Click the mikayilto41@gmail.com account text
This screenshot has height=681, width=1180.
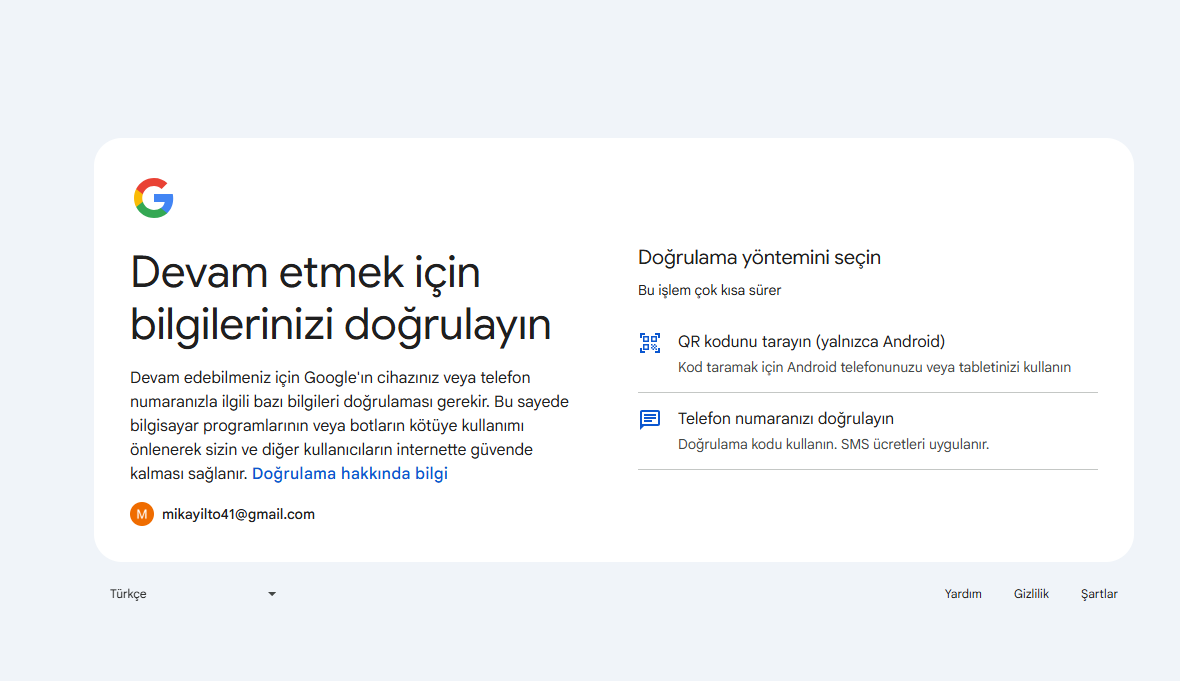click(x=239, y=514)
